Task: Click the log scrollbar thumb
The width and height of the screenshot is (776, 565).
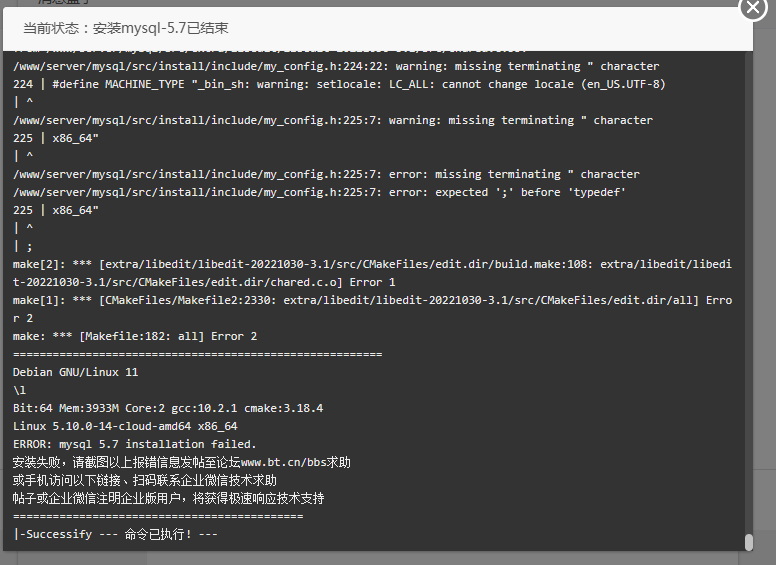Action: tap(749, 542)
